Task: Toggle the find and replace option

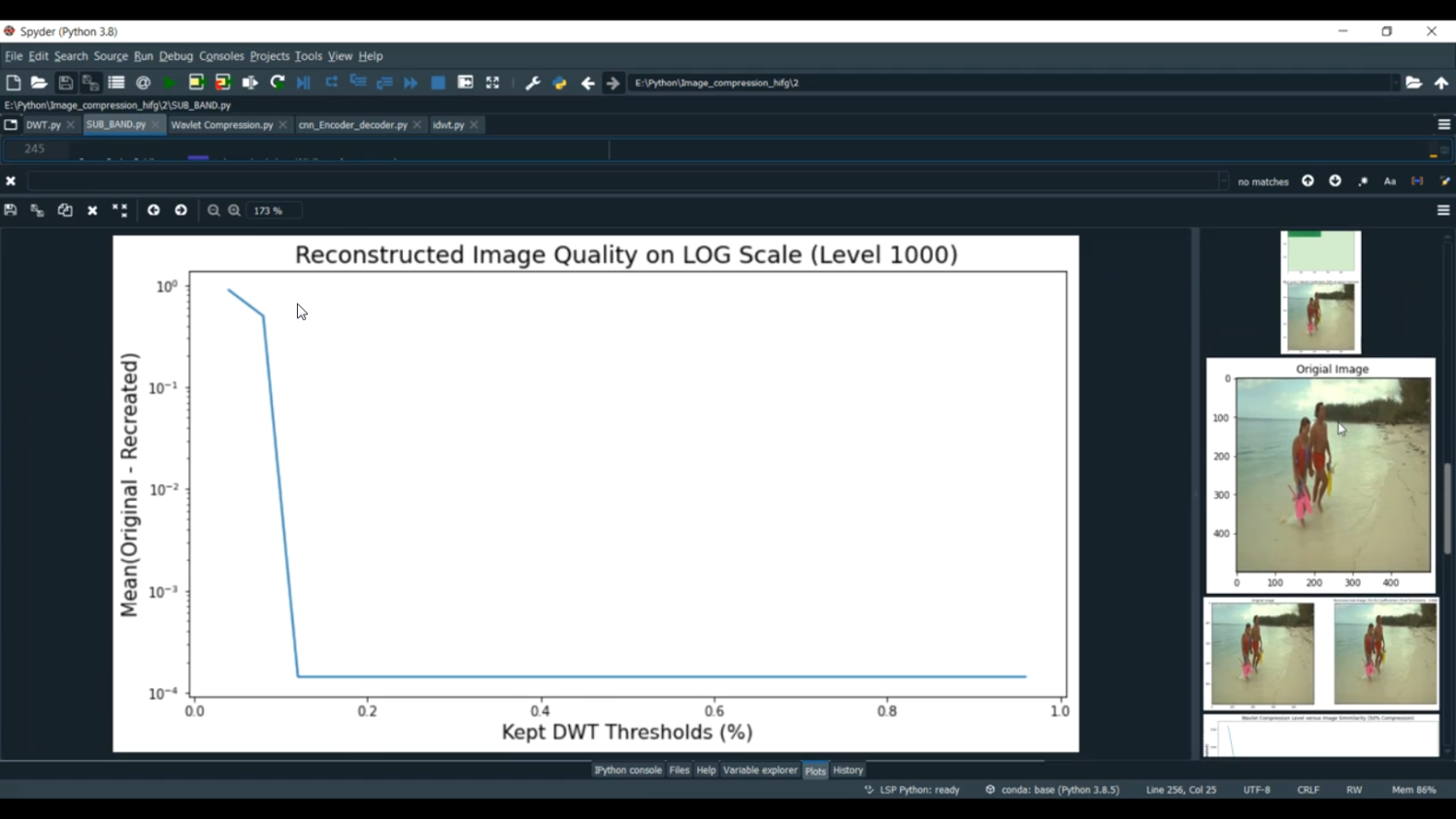Action: (1444, 181)
